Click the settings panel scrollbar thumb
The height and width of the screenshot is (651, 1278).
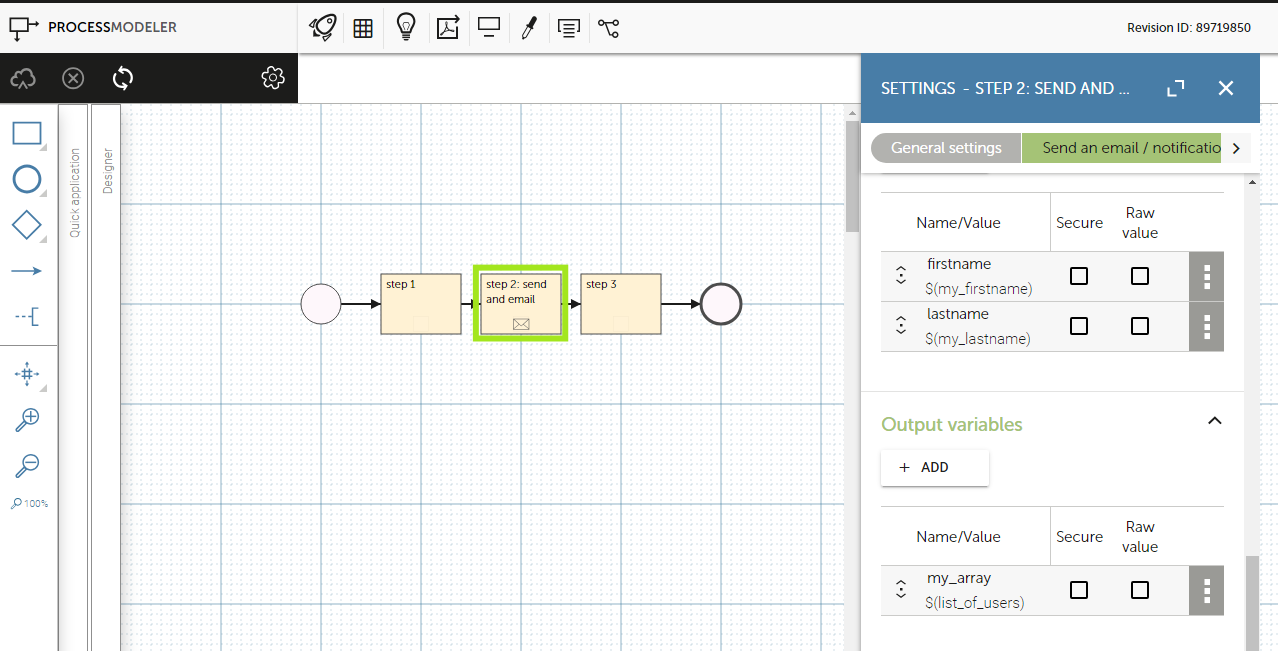coord(1251,602)
